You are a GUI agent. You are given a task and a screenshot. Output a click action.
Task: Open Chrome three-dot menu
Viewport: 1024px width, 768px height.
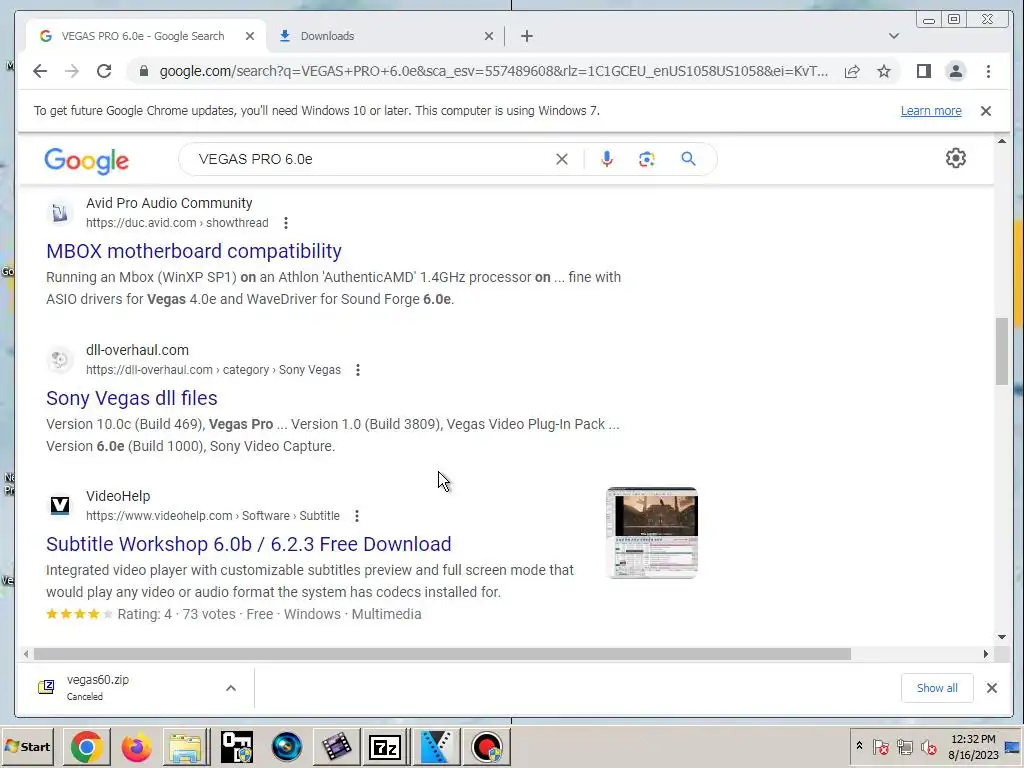pos(988,71)
